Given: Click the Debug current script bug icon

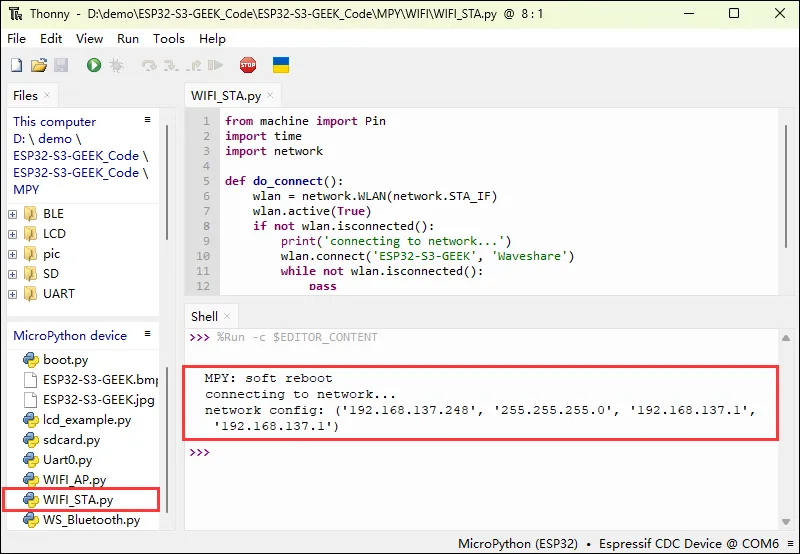Looking at the screenshot, I should [116, 65].
